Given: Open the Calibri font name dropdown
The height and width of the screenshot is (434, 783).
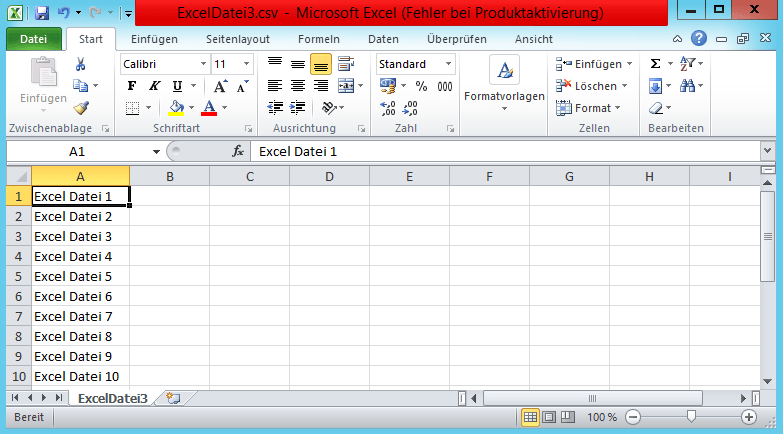Looking at the screenshot, I should pyautogui.click(x=164, y=64).
